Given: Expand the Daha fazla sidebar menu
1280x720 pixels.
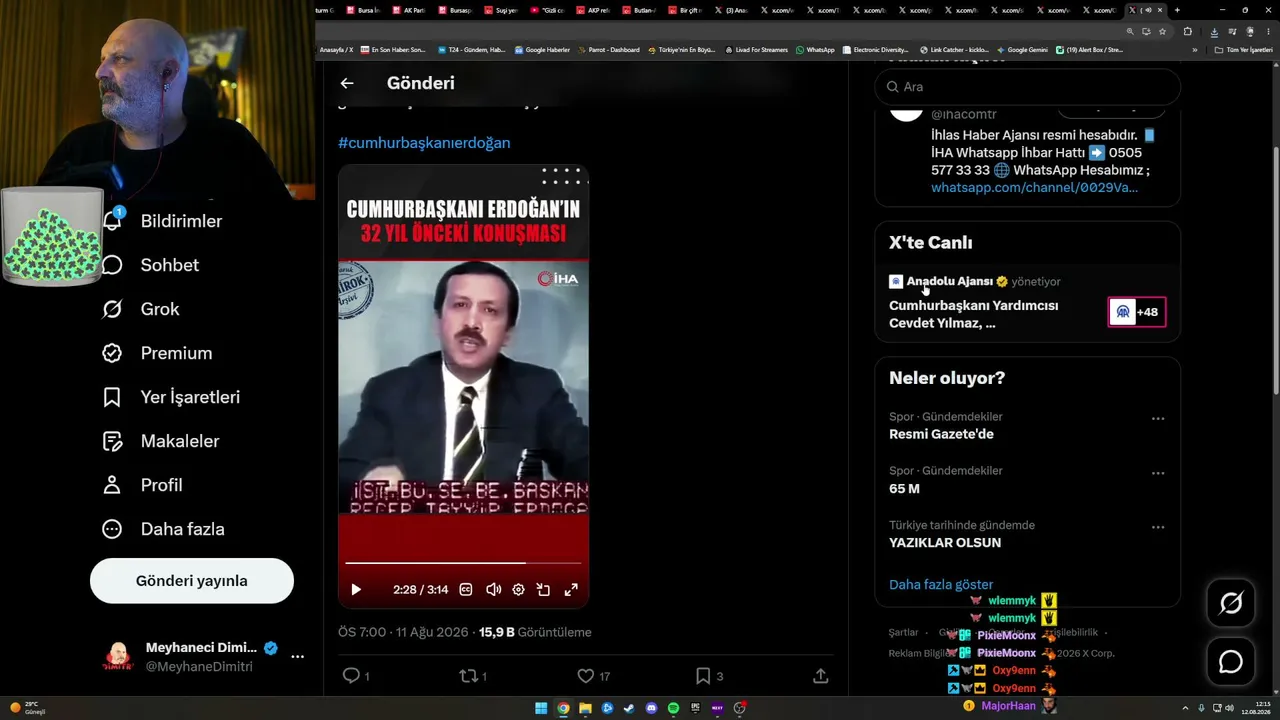Looking at the screenshot, I should click(163, 529).
